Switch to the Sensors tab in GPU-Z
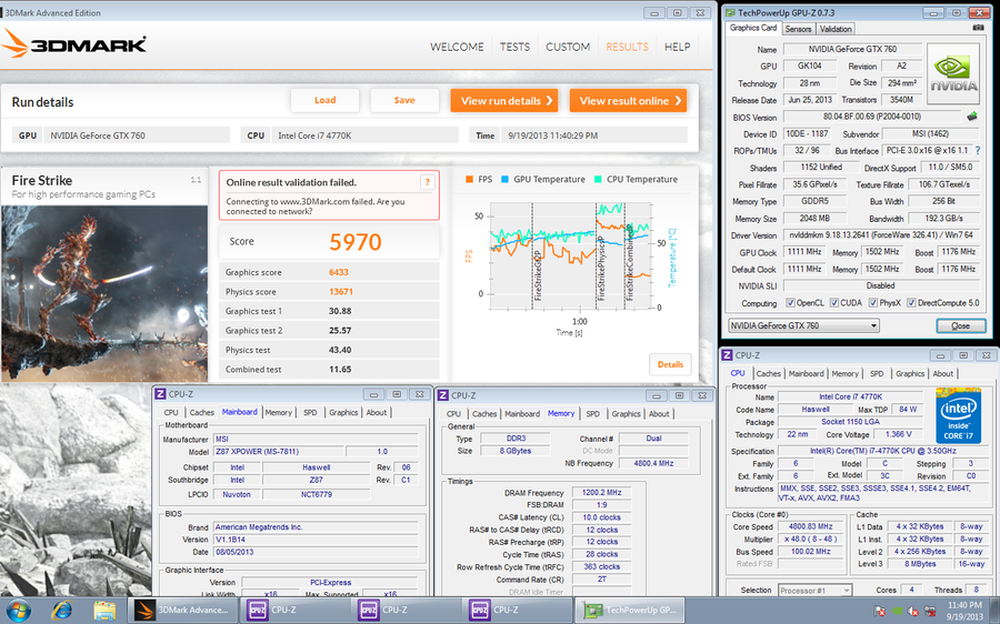 click(798, 29)
